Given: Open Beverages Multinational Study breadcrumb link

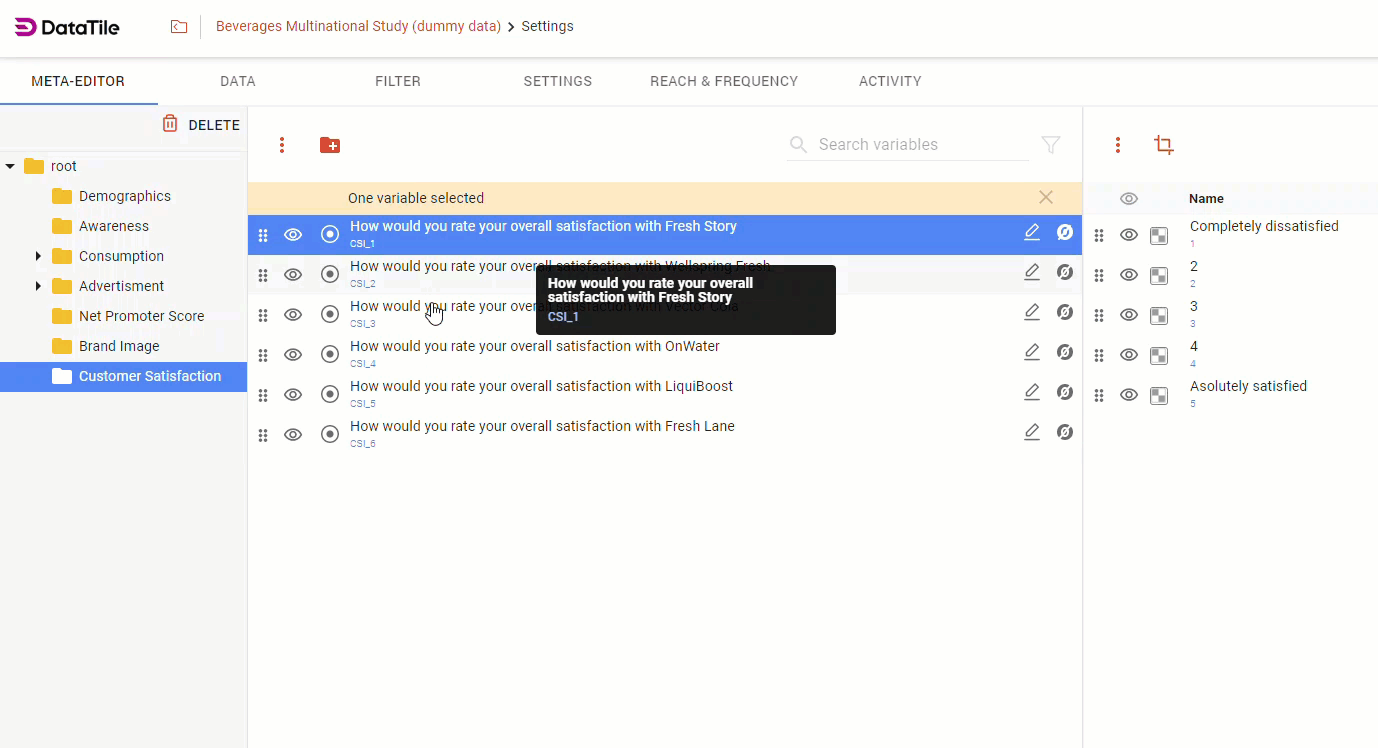Looking at the screenshot, I should (358, 27).
